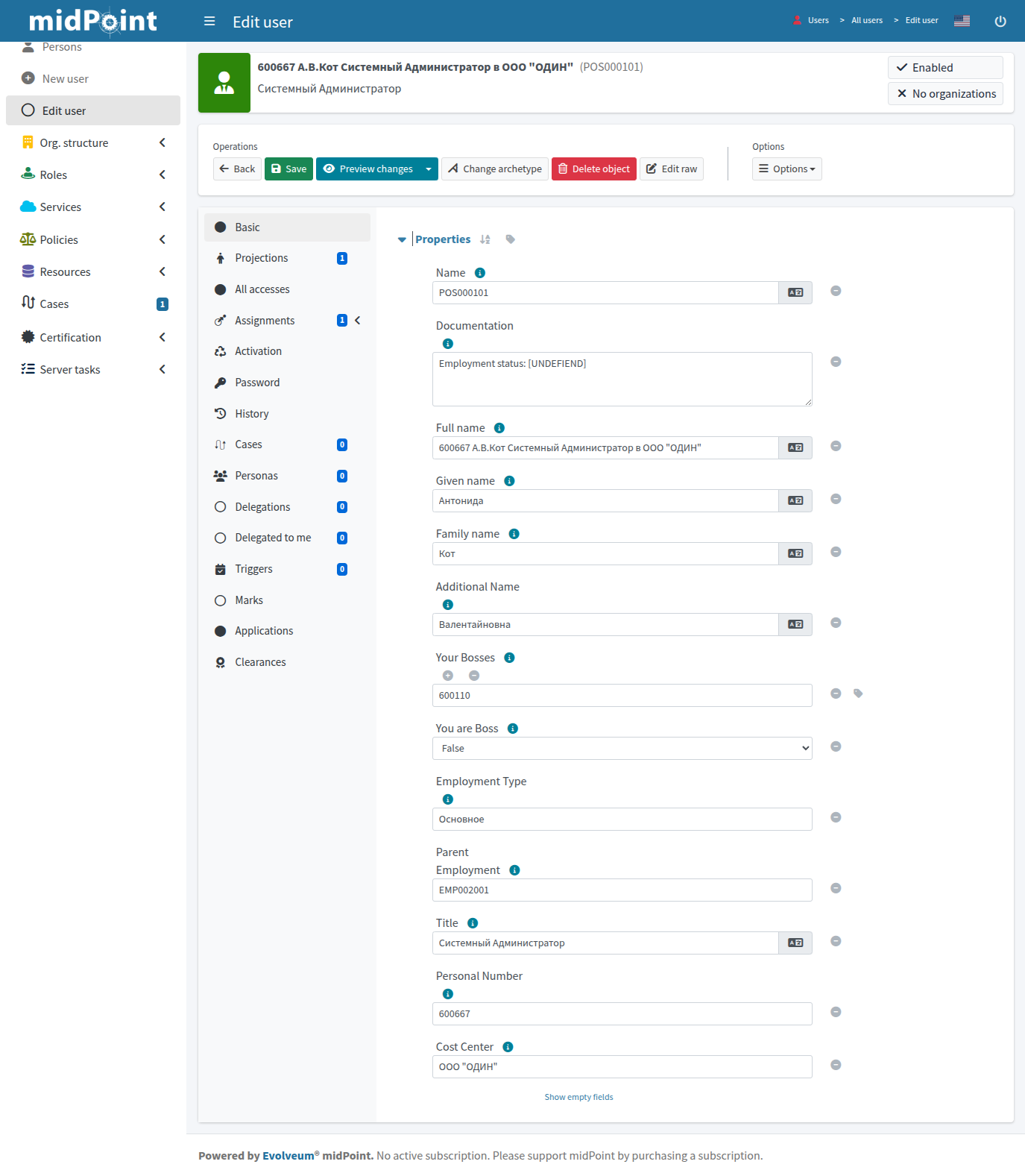Click the hamburger menu icon in header
1025x1176 pixels.
click(x=209, y=21)
